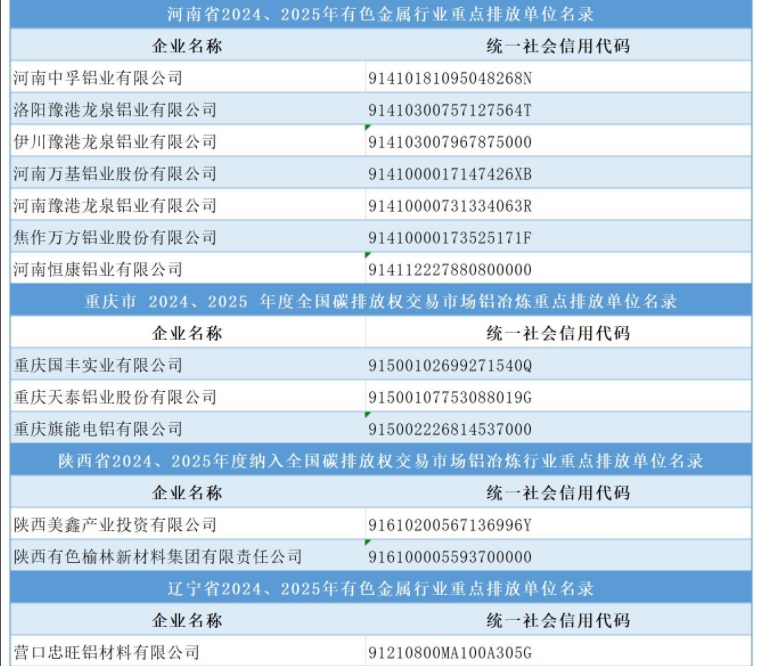The width and height of the screenshot is (761, 666).
Task: Click the code 91410181095048268N
Action: tap(449, 78)
